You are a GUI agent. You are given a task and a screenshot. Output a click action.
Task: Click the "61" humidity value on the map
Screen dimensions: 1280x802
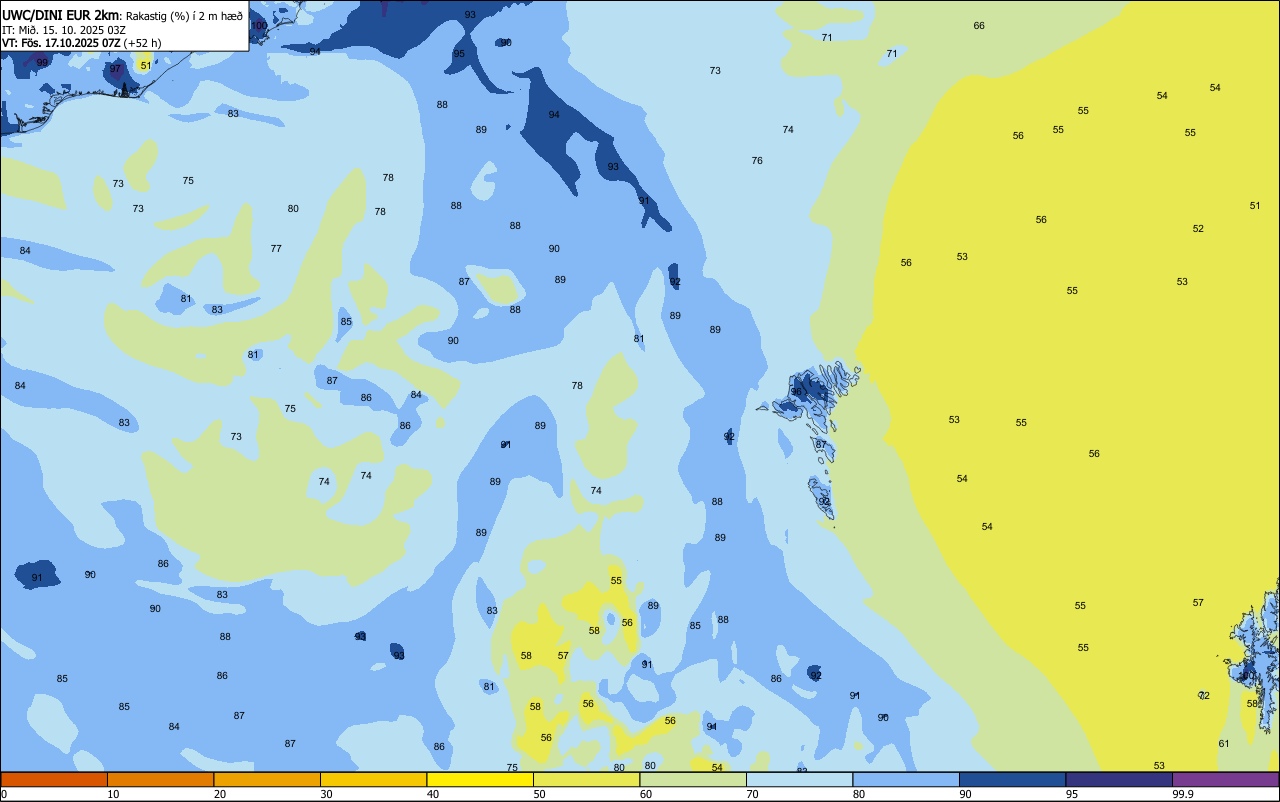coord(1224,743)
